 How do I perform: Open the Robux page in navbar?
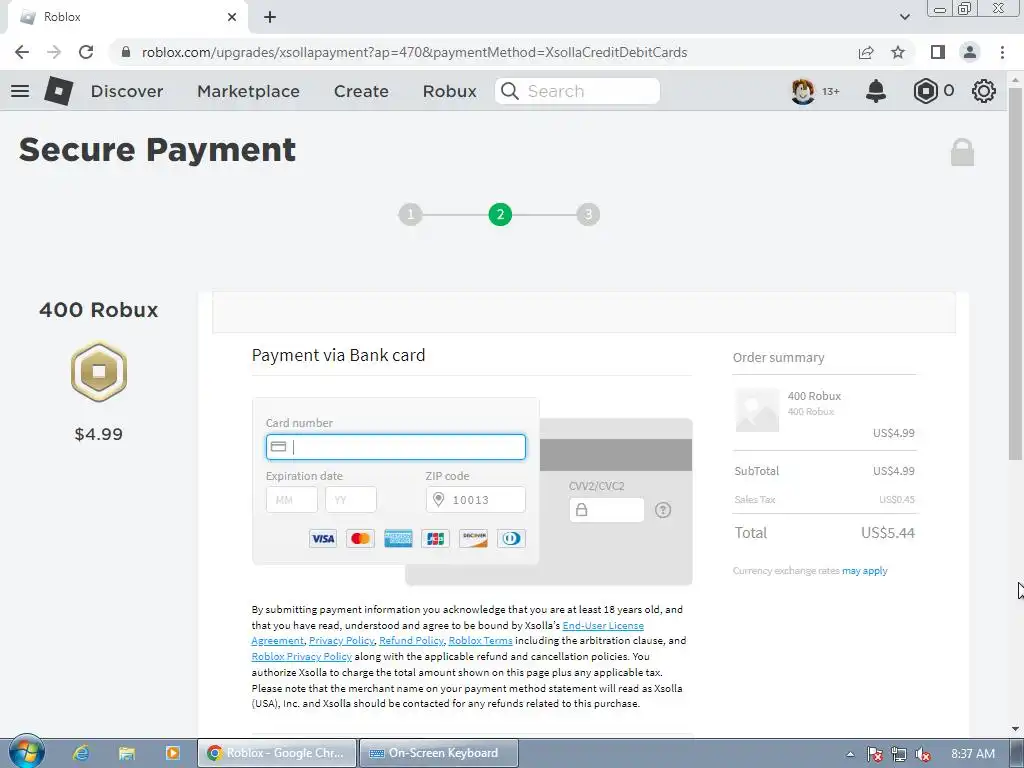(449, 91)
